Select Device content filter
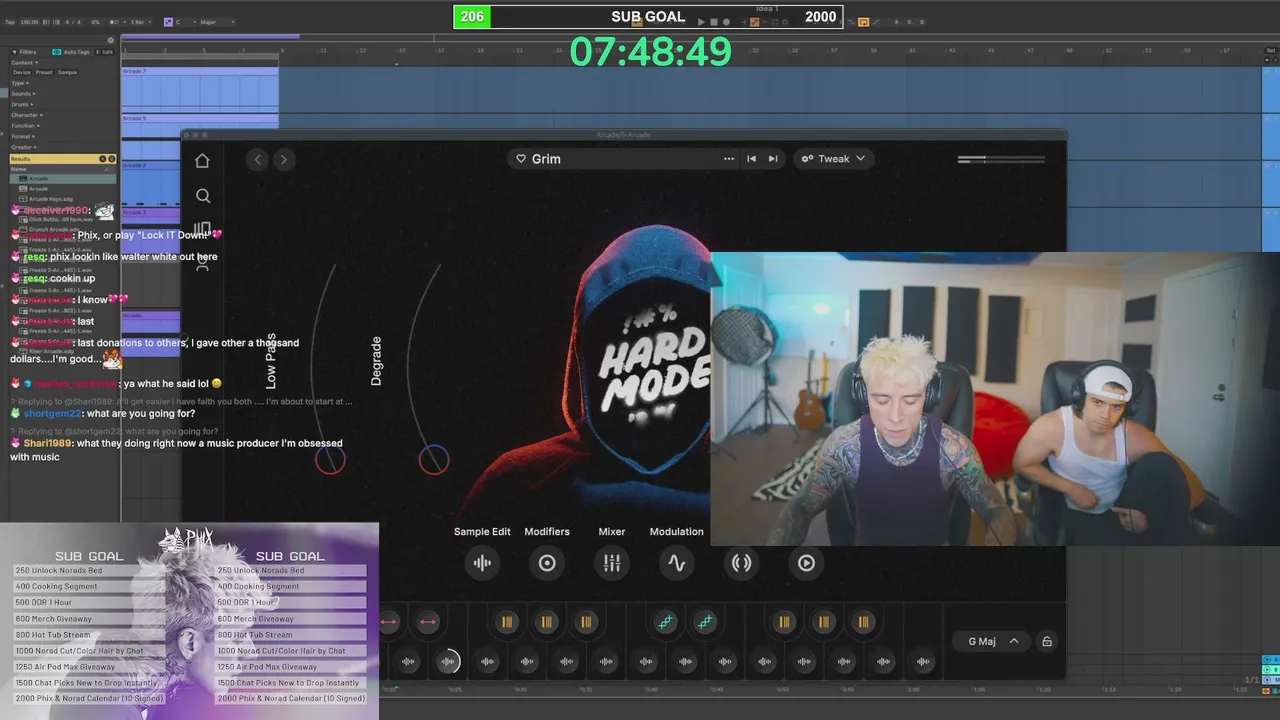This screenshot has width=1280, height=720. (22, 73)
